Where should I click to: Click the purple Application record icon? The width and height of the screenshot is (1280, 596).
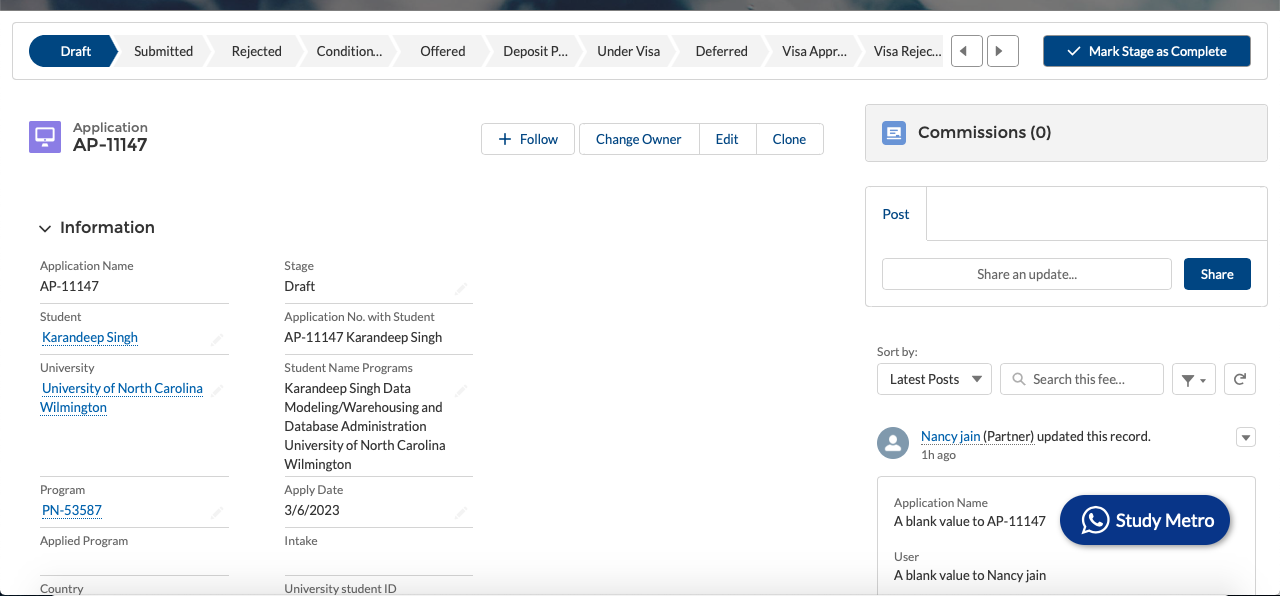[45, 137]
